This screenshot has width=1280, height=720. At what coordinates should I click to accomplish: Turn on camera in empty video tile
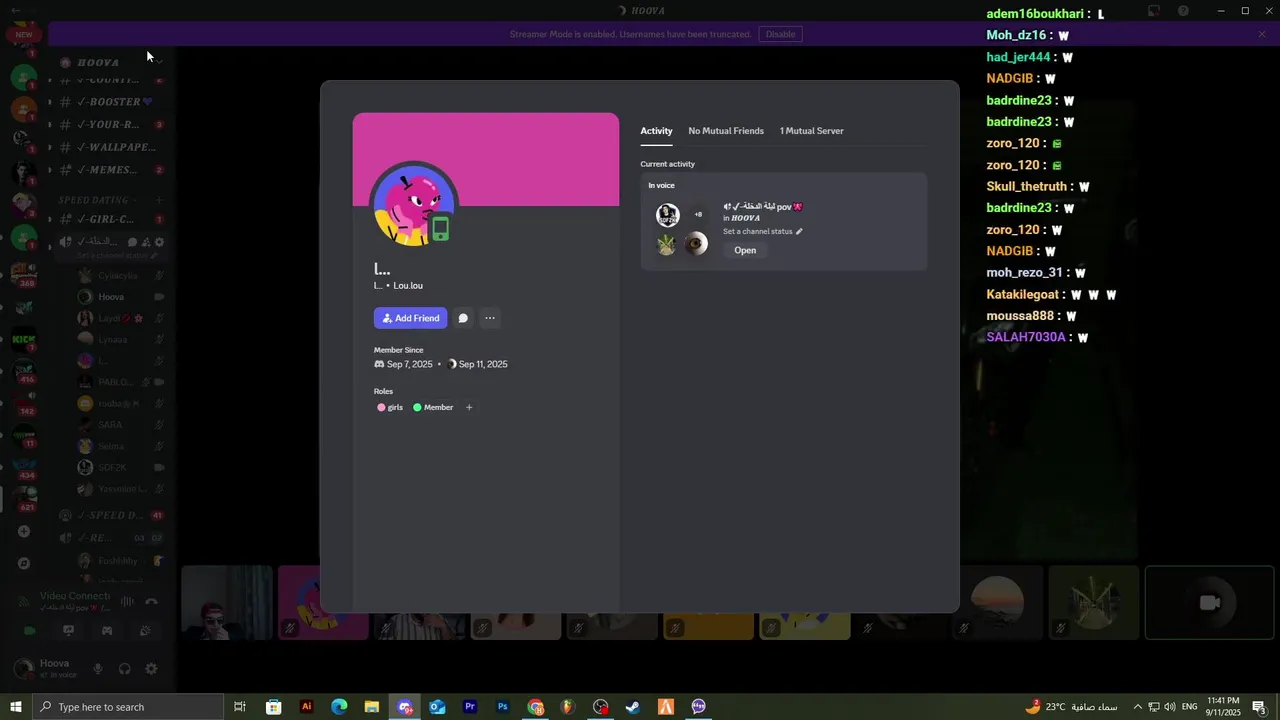coord(1209,602)
